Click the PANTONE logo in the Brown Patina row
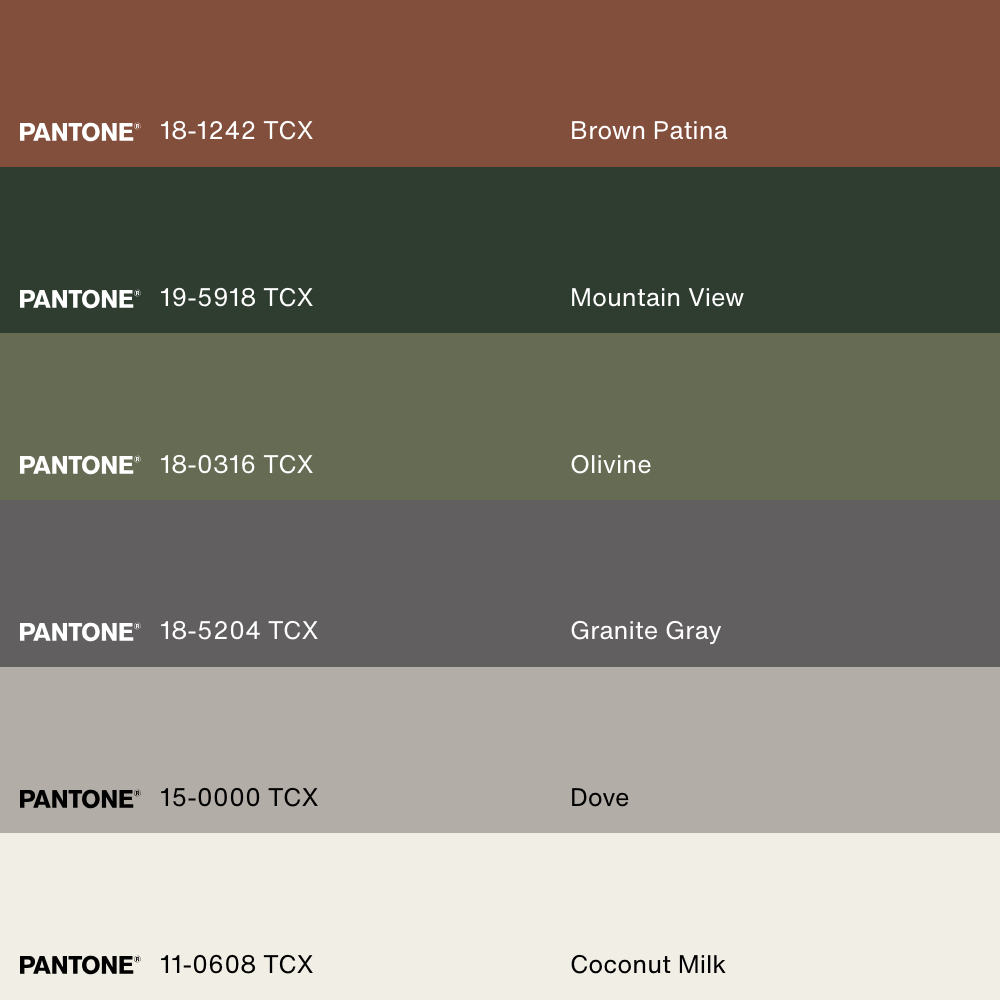The height and width of the screenshot is (1000, 1000). point(79,132)
